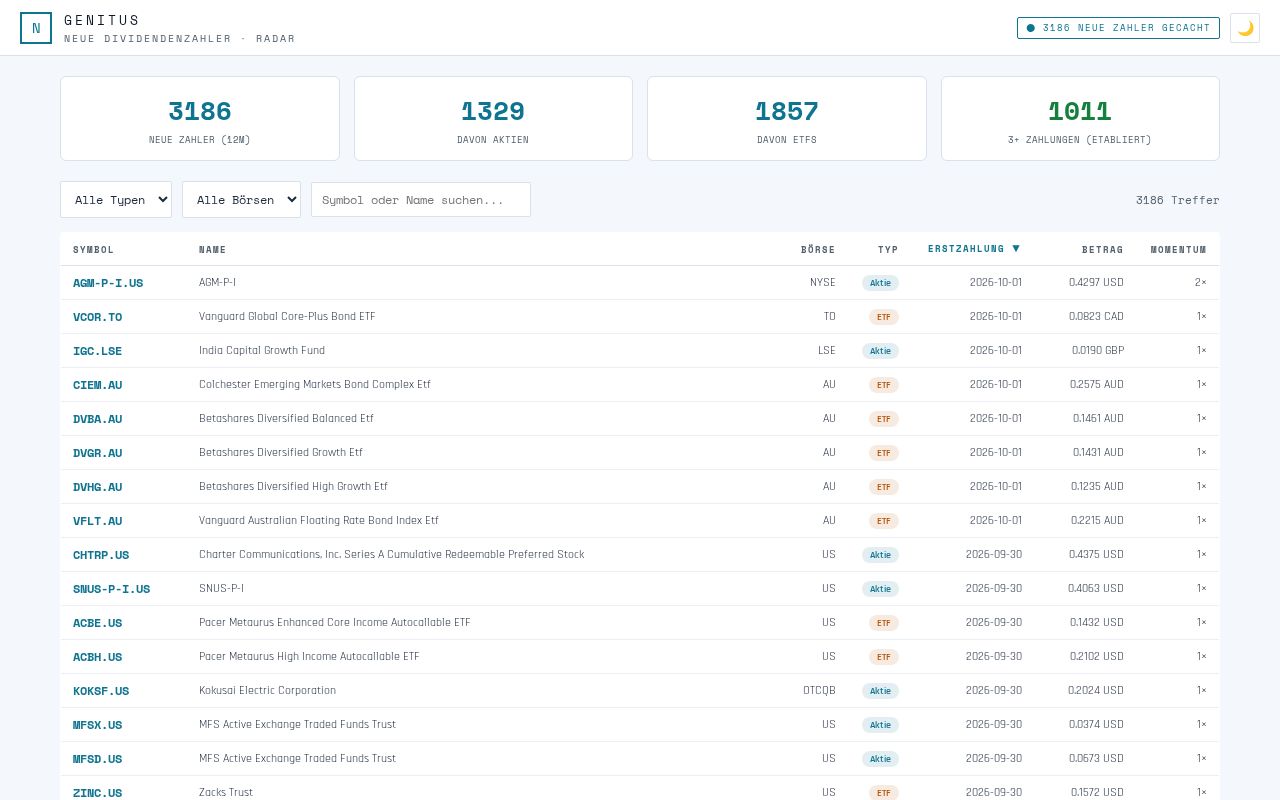
Task: Click the 1329 Davon Aktien stat card
Action: [x=493, y=118]
